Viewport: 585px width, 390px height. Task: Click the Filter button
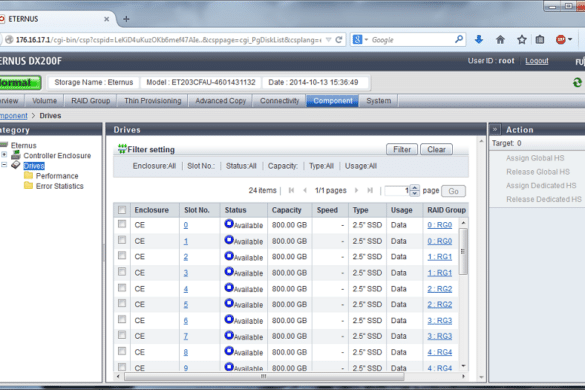[402, 149]
